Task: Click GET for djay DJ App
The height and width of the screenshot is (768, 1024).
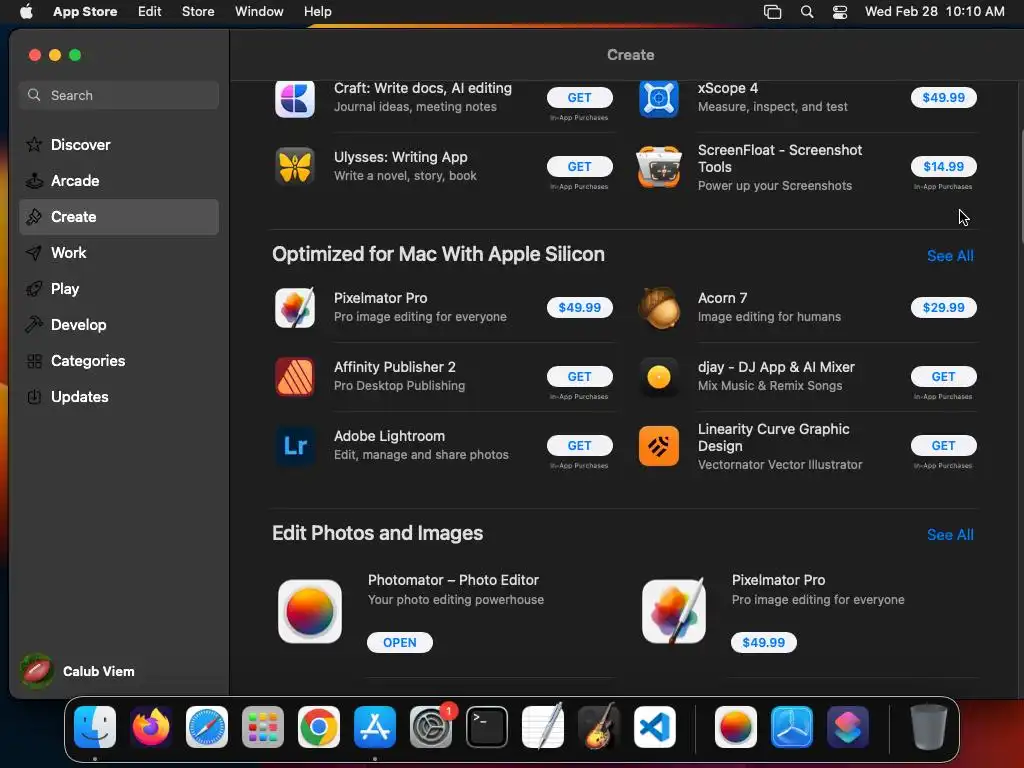Action: click(943, 376)
